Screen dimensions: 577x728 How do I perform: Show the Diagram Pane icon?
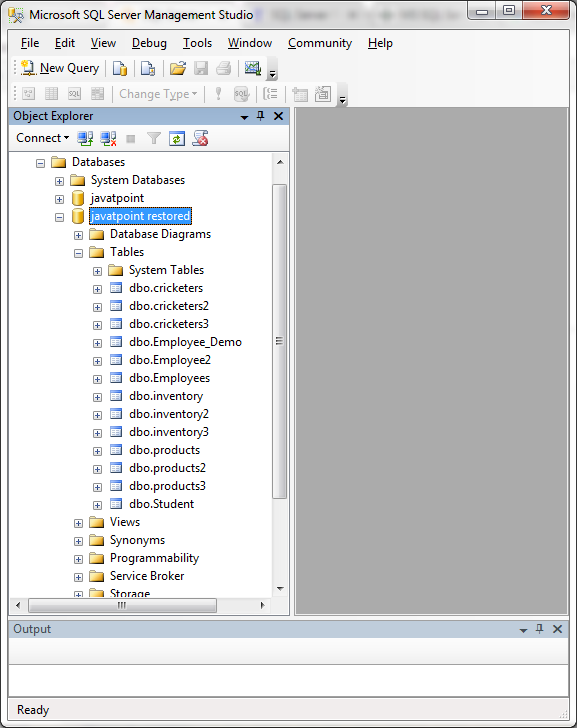(28, 94)
